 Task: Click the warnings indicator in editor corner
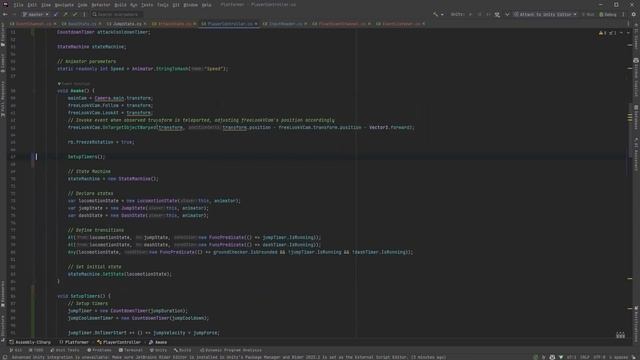click(602, 33)
